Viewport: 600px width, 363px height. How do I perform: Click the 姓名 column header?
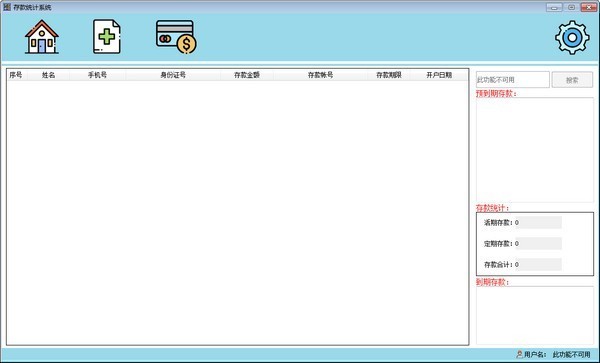[48, 75]
